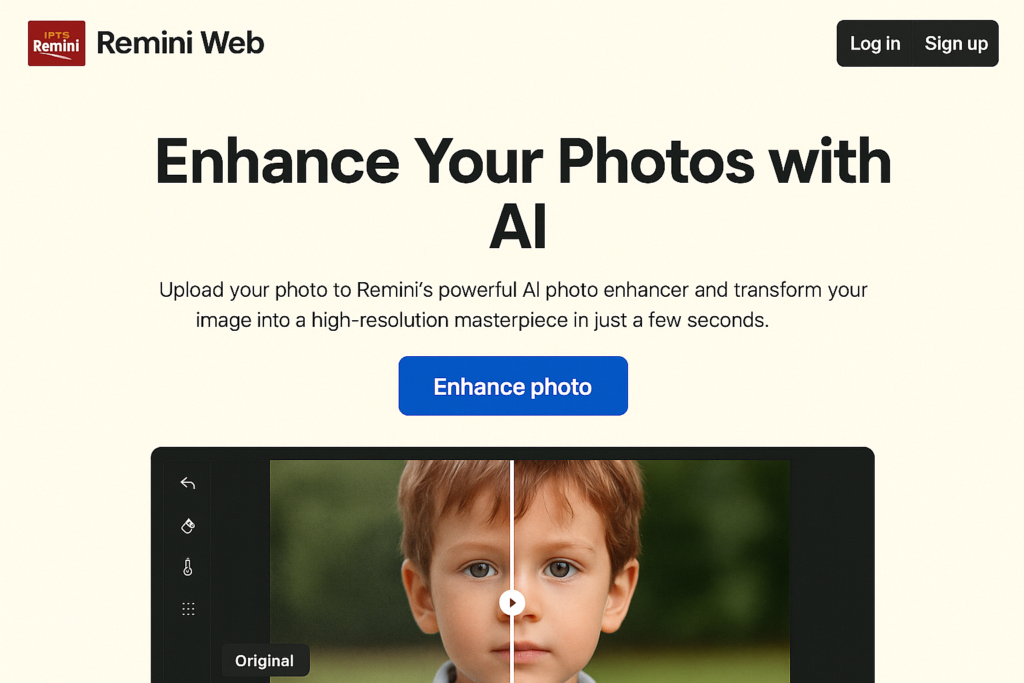Click the undo arrow in the editor sidebar

coord(188,483)
